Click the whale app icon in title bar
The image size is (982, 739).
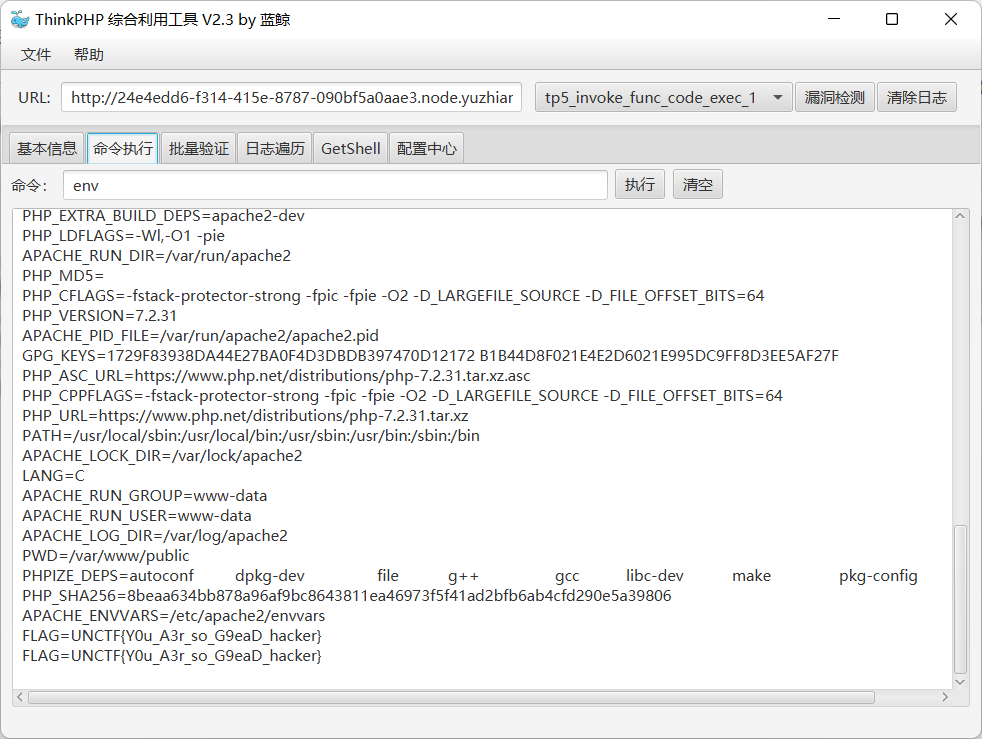19,19
